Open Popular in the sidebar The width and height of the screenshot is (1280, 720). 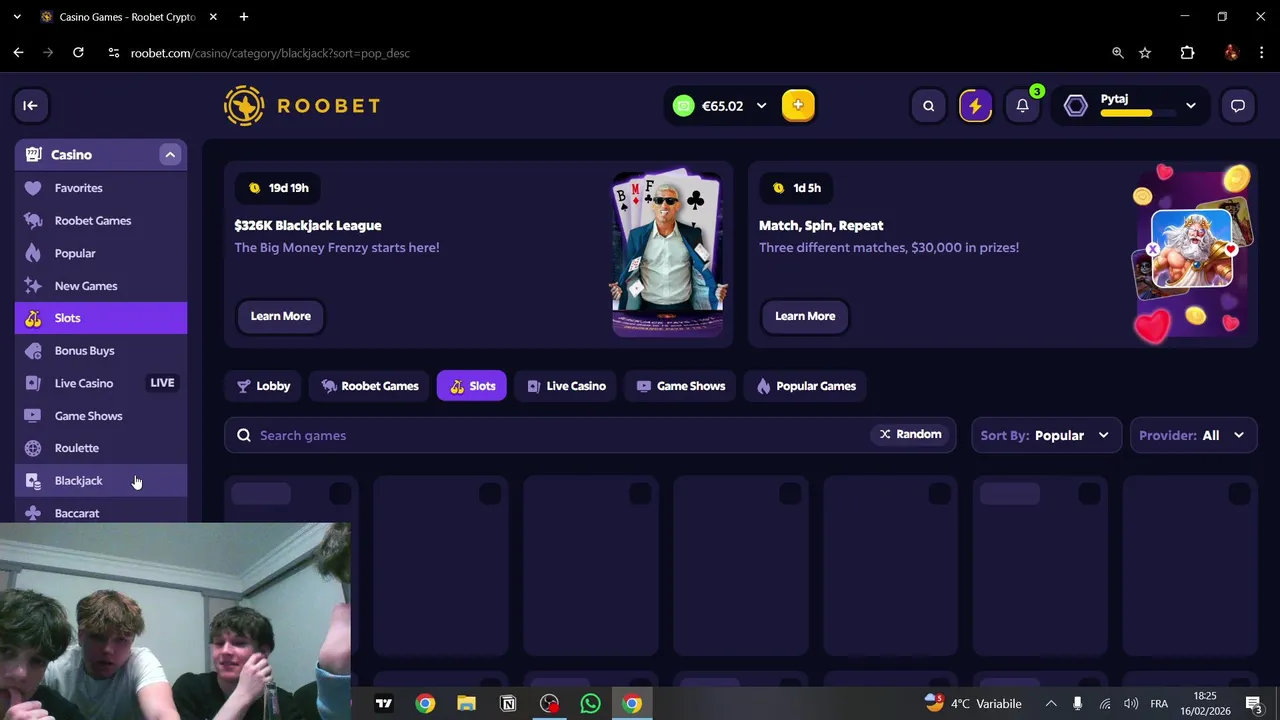(x=101, y=253)
